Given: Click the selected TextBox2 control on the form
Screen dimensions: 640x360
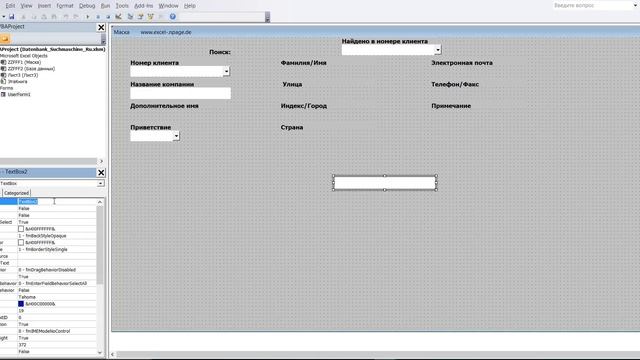Looking at the screenshot, I should tap(384, 182).
